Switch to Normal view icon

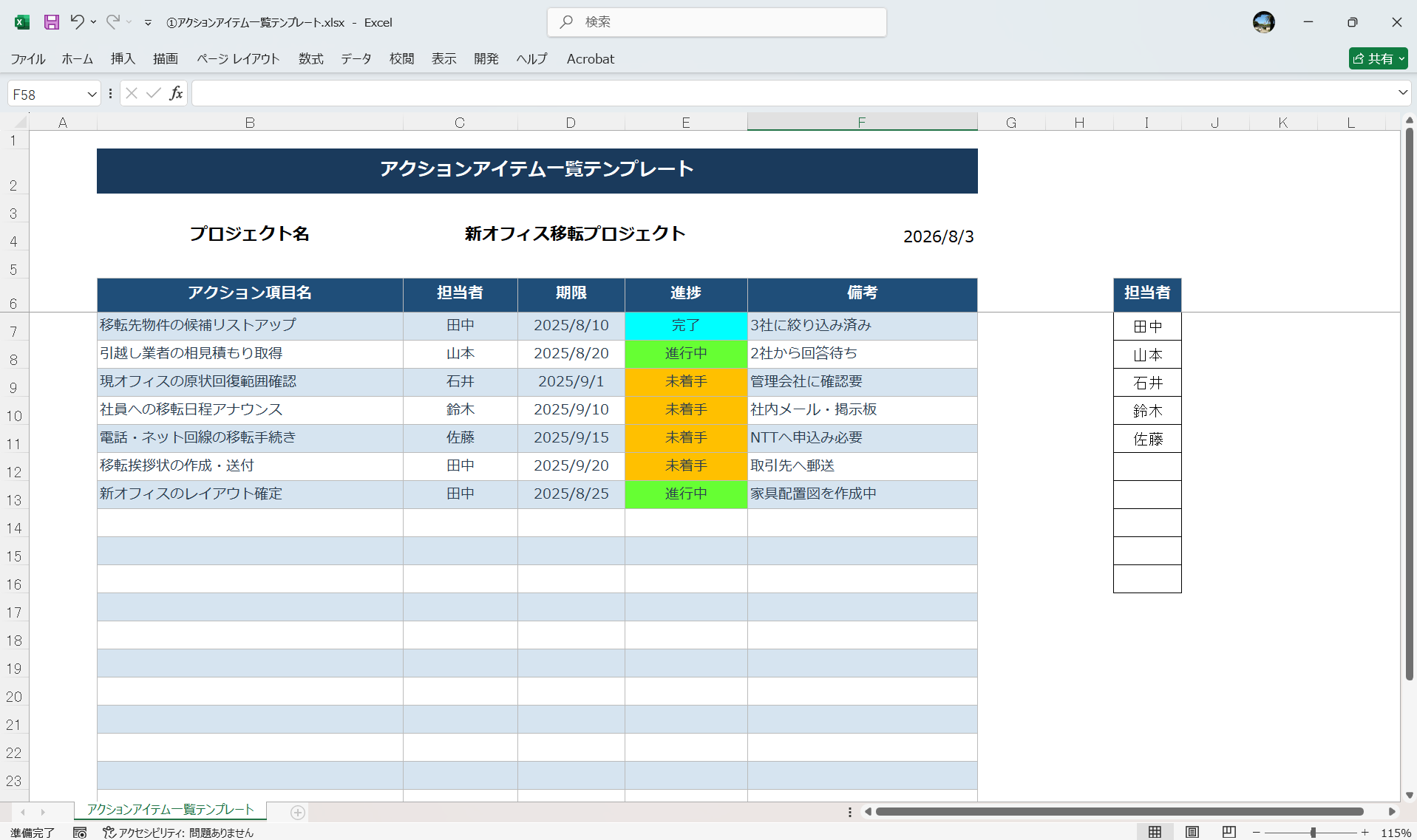(x=1155, y=832)
